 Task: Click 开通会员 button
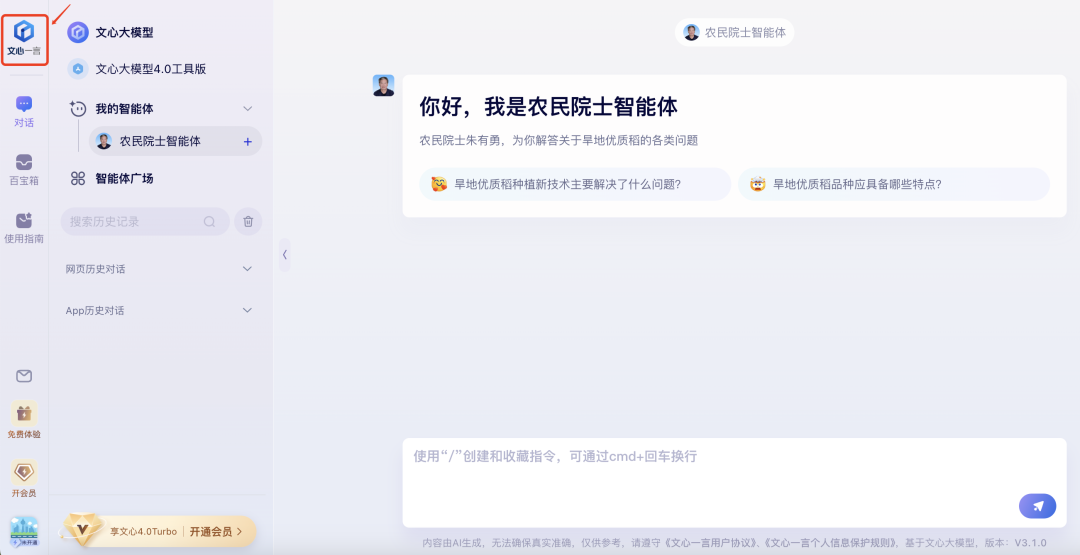point(216,532)
